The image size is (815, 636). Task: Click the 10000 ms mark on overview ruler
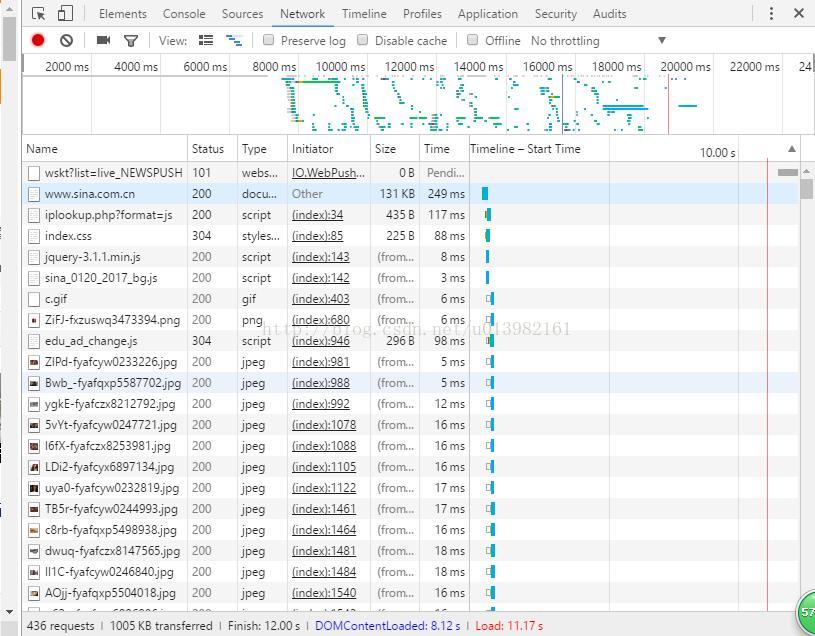pyautogui.click(x=340, y=67)
